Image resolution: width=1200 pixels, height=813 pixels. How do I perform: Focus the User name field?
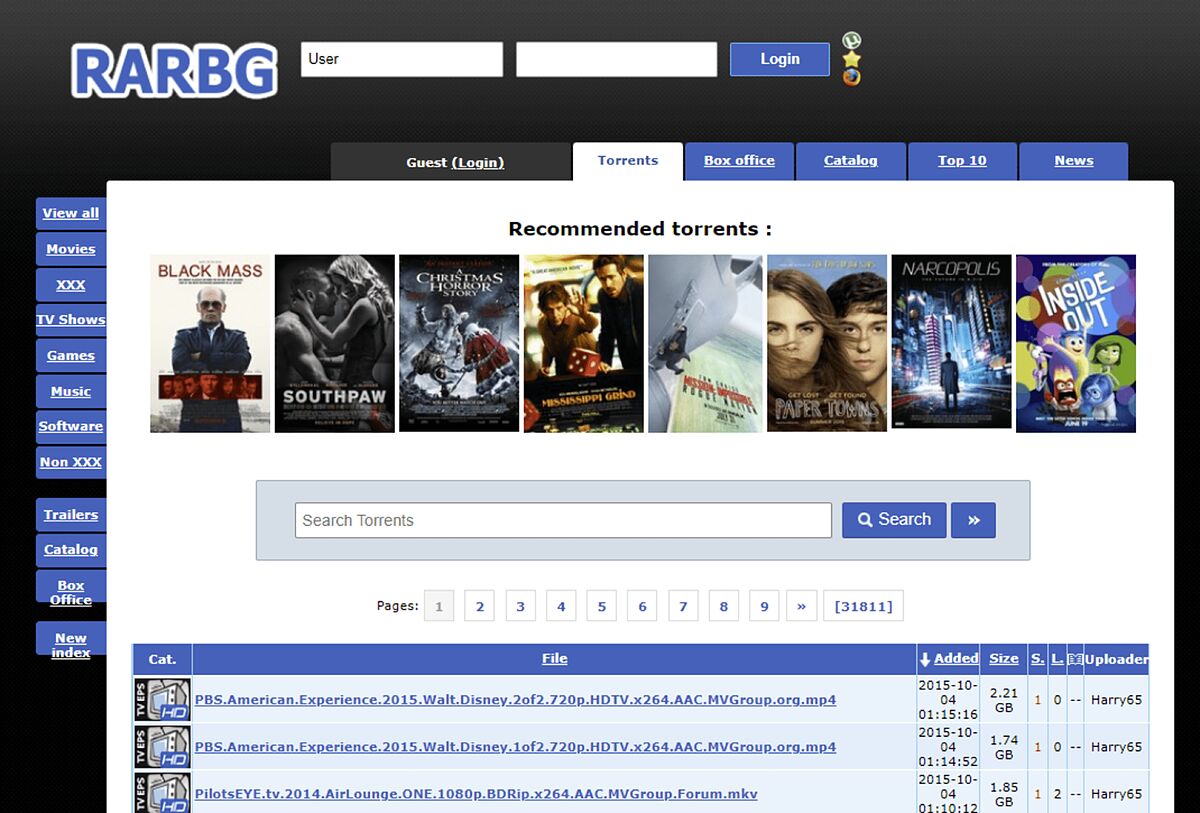click(x=402, y=59)
